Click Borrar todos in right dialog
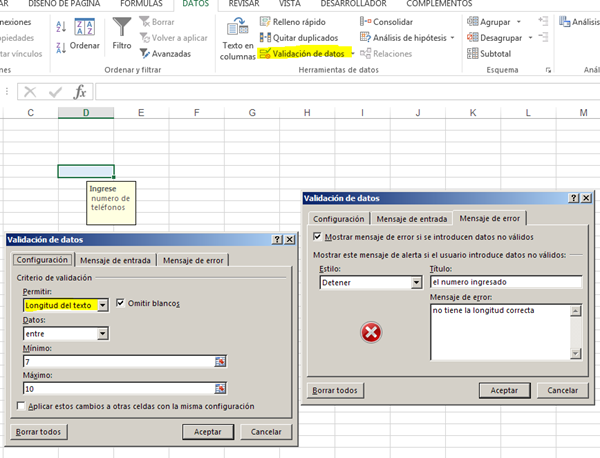The width and height of the screenshot is (600, 458). click(x=335, y=390)
